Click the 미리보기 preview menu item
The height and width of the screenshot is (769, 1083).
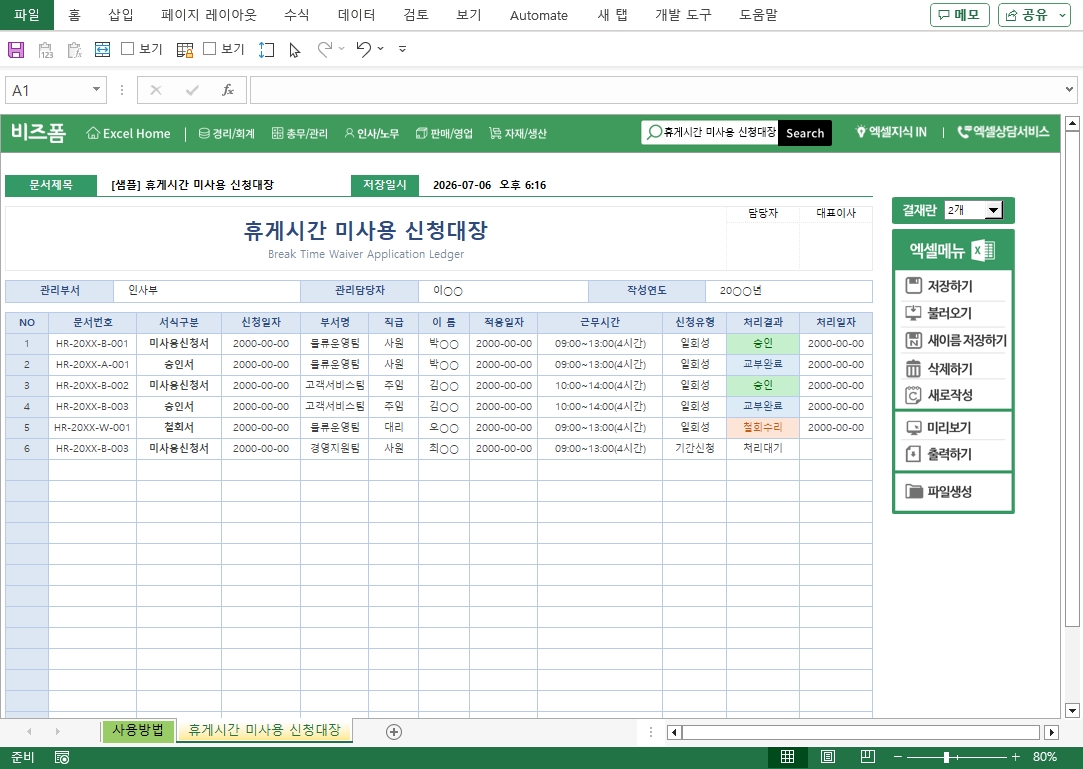953,428
